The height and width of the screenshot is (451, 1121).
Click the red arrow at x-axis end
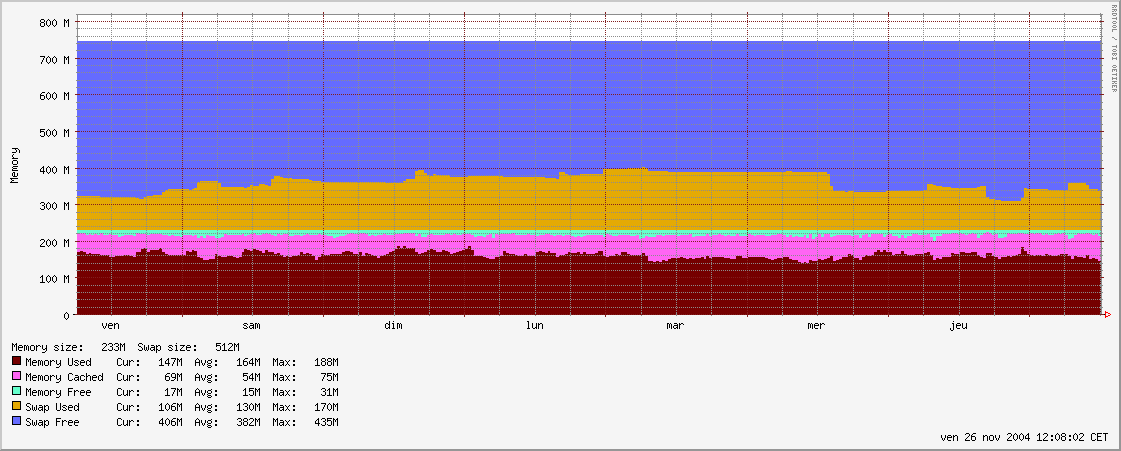1107,314
